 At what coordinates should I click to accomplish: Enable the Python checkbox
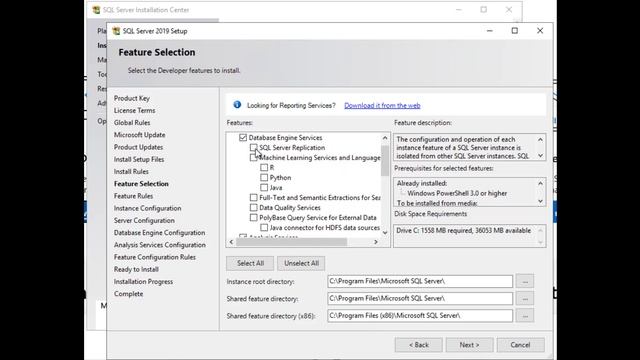(x=264, y=178)
